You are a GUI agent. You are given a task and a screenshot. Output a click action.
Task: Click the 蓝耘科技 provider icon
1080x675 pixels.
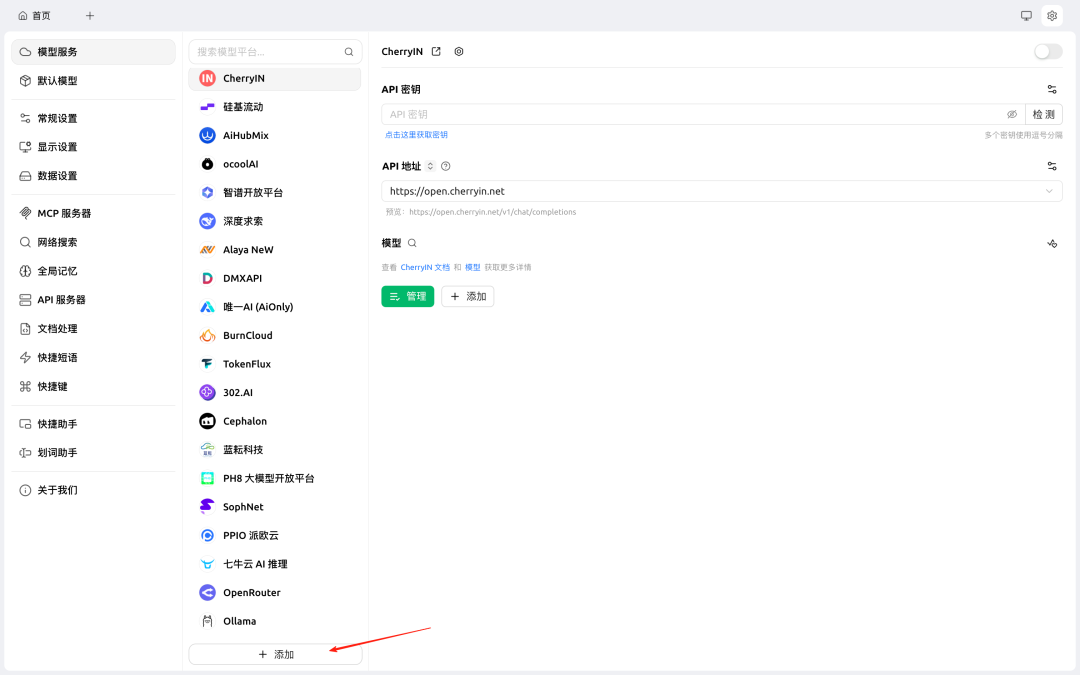click(207, 450)
